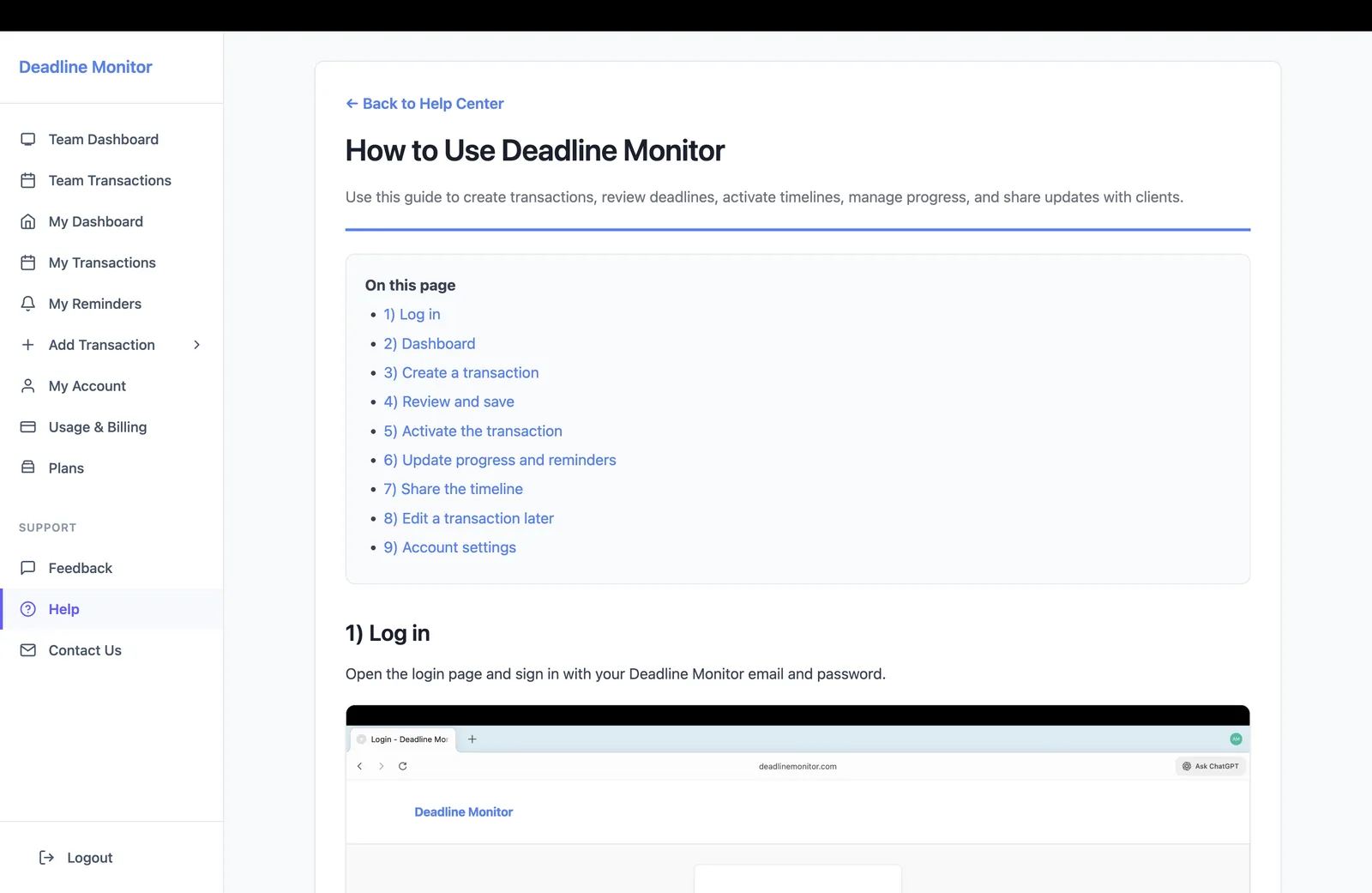Click the back arrow before Help Center

pyautogui.click(x=352, y=104)
